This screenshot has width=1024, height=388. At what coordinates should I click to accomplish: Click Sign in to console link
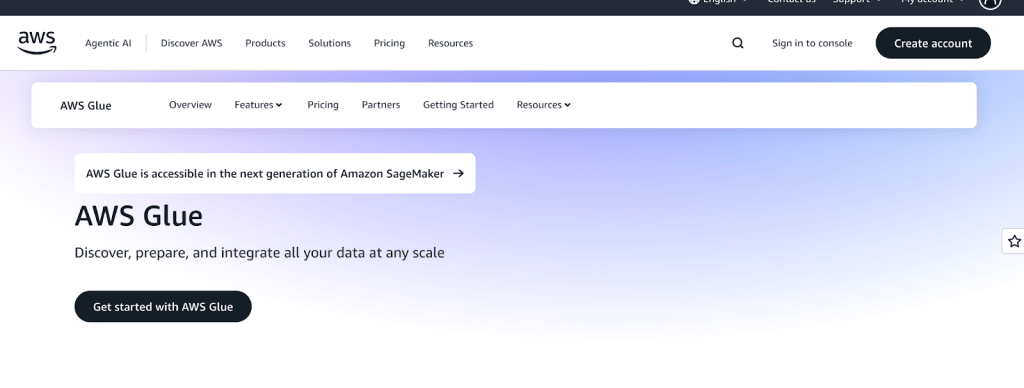coord(812,43)
